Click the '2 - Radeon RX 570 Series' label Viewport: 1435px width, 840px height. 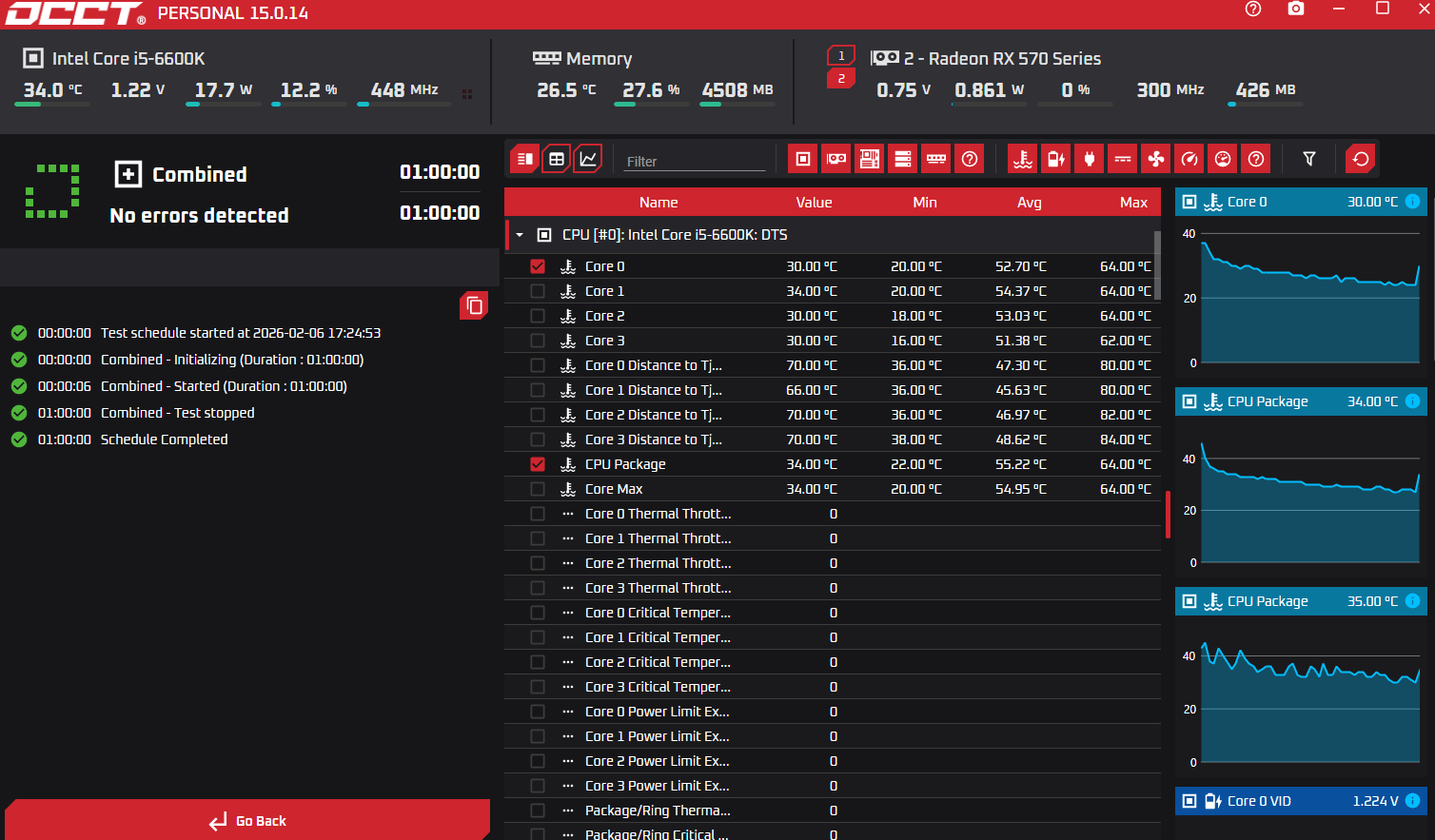click(1002, 59)
